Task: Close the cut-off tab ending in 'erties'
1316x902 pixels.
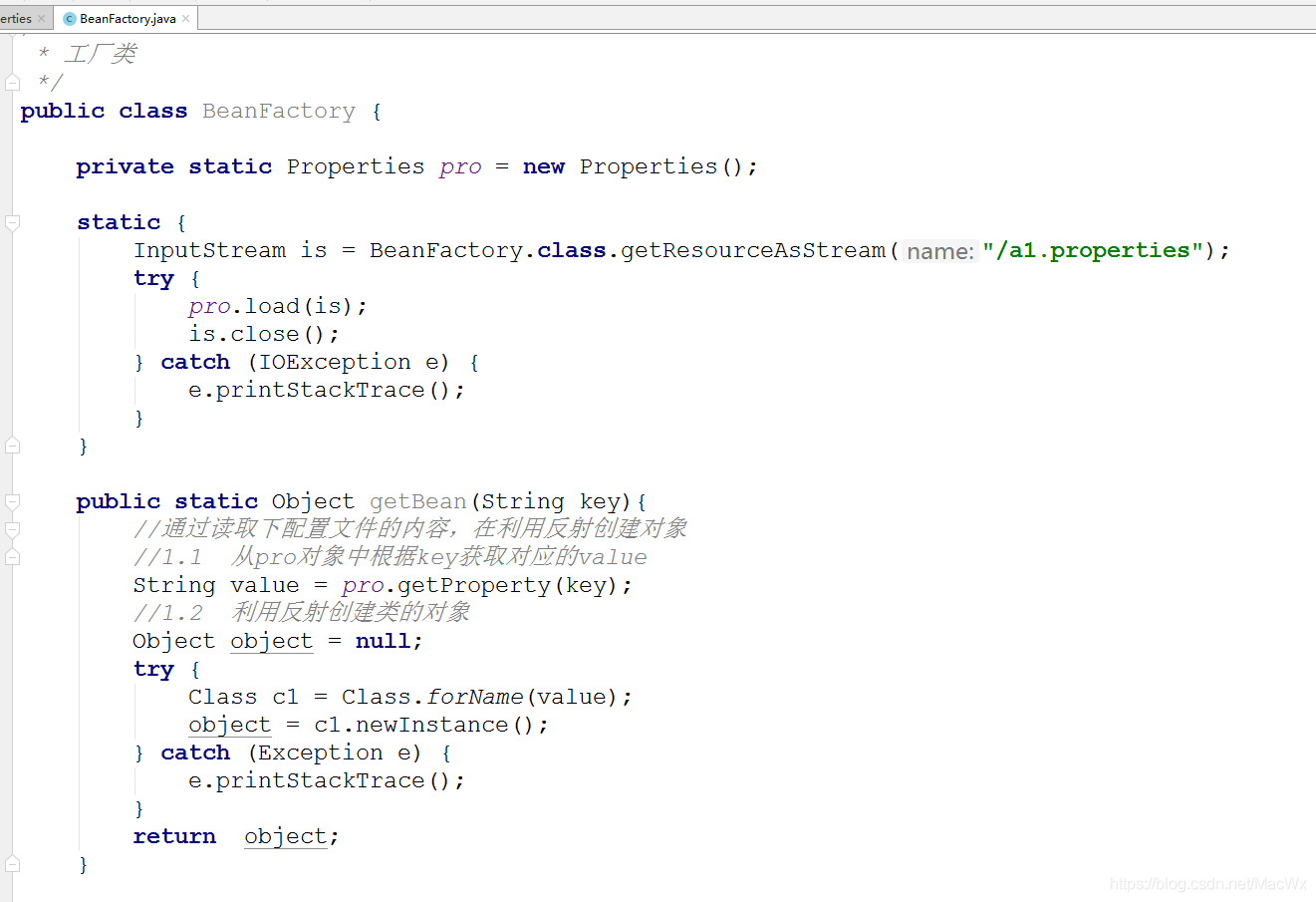Action: [41, 18]
